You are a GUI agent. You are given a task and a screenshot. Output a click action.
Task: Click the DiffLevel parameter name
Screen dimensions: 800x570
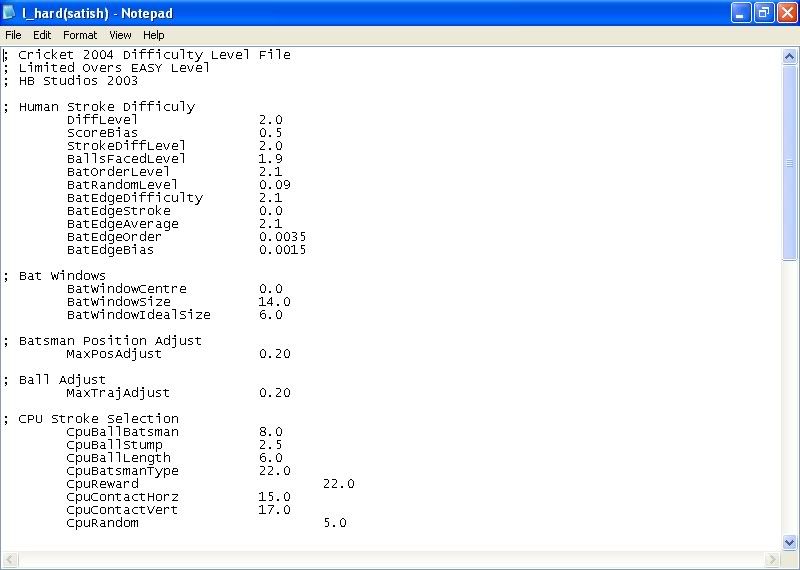tap(102, 120)
